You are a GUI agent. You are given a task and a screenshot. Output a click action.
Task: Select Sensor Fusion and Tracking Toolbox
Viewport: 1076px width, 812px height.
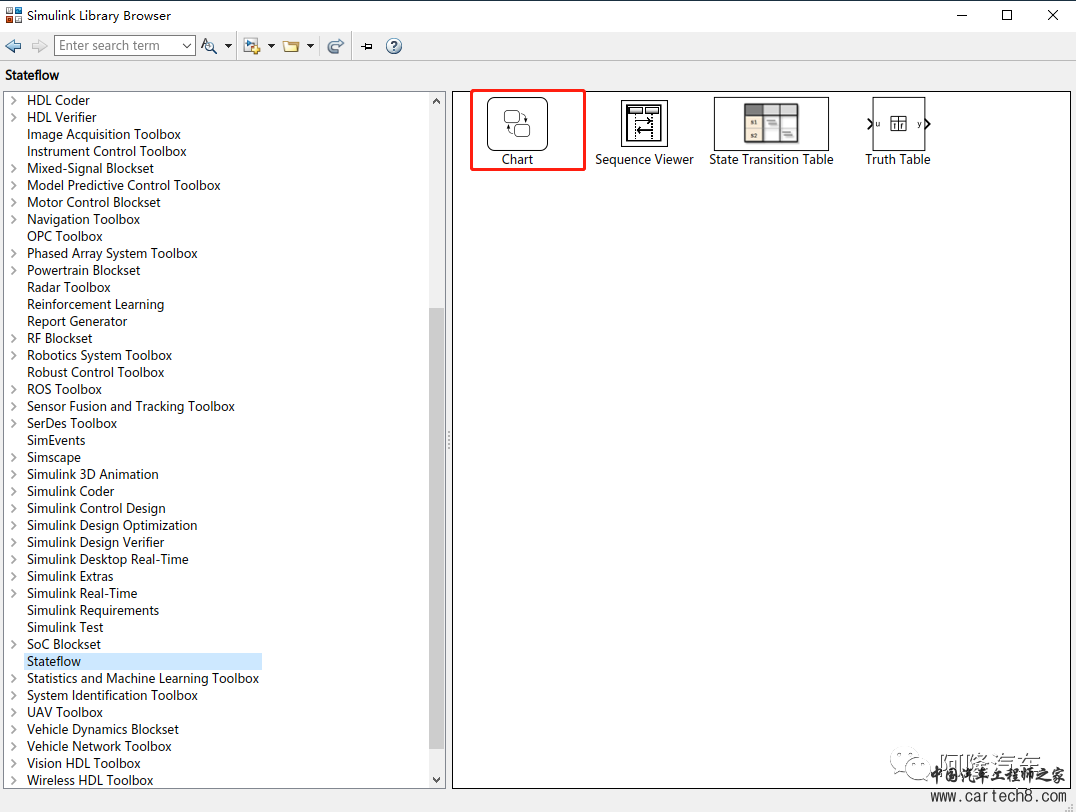coord(130,406)
